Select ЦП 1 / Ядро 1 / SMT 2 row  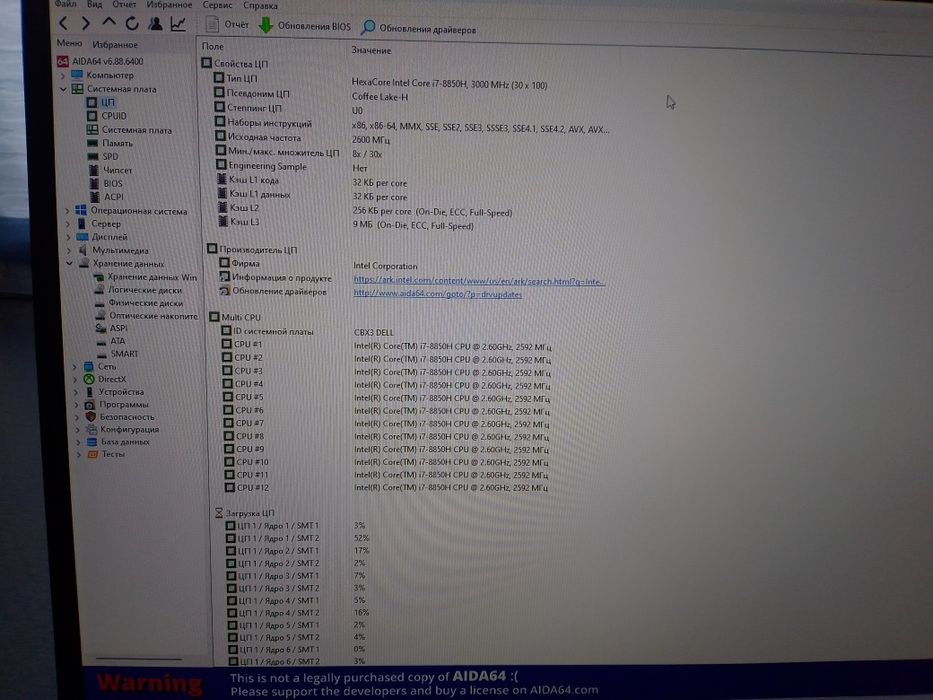298,538
